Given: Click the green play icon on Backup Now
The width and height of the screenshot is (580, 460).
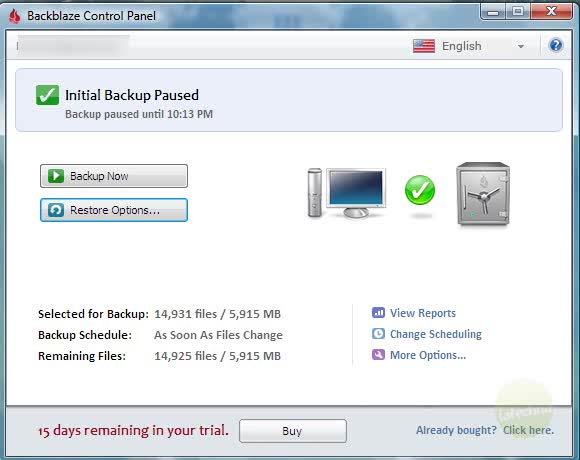Looking at the screenshot, I should coord(56,176).
